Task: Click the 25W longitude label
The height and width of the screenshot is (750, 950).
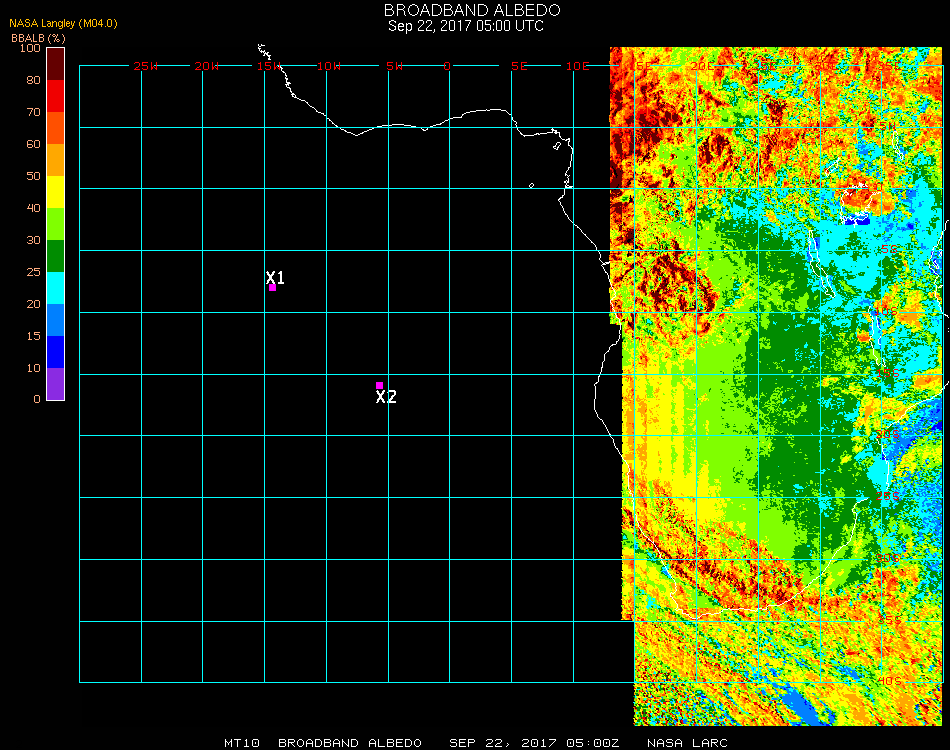Action: pyautogui.click(x=146, y=66)
